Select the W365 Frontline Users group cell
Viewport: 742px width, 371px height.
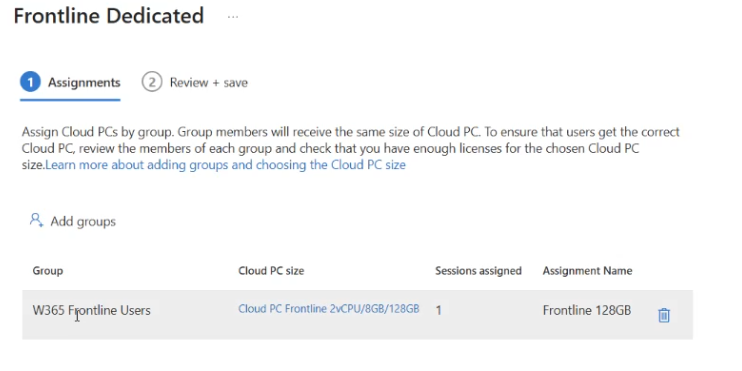91,310
